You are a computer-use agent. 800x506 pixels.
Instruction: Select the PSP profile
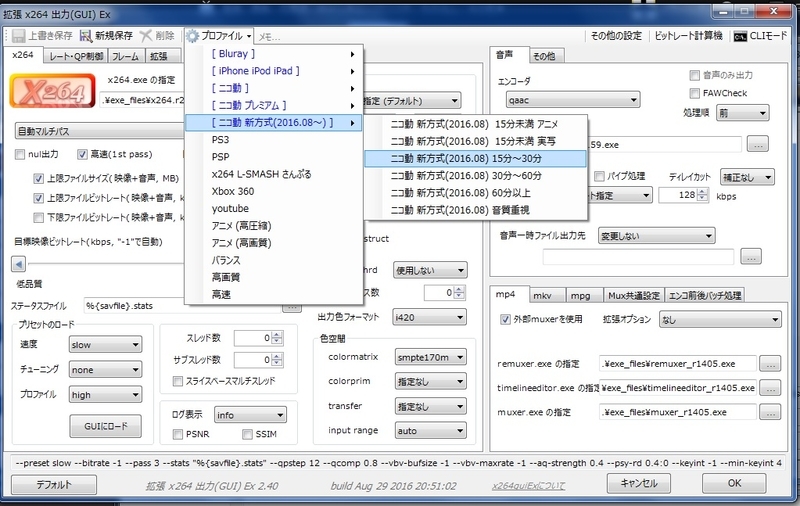(273, 157)
